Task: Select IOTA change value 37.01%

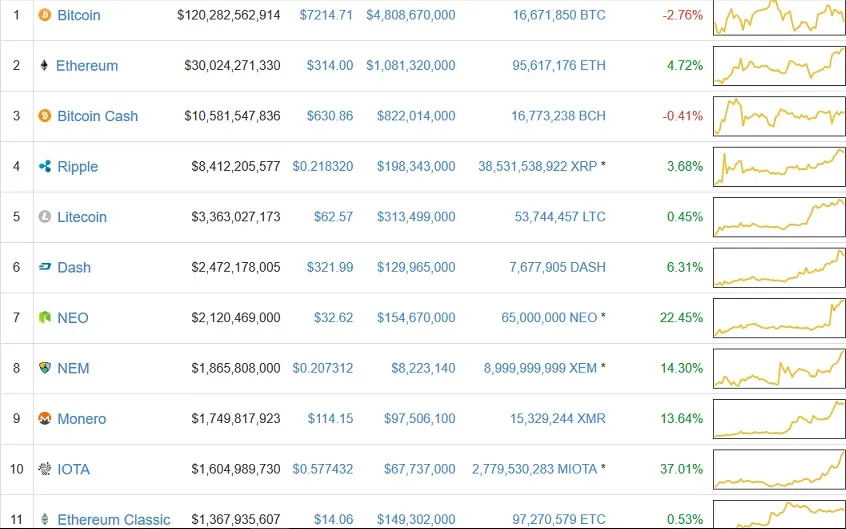Action: (x=681, y=469)
